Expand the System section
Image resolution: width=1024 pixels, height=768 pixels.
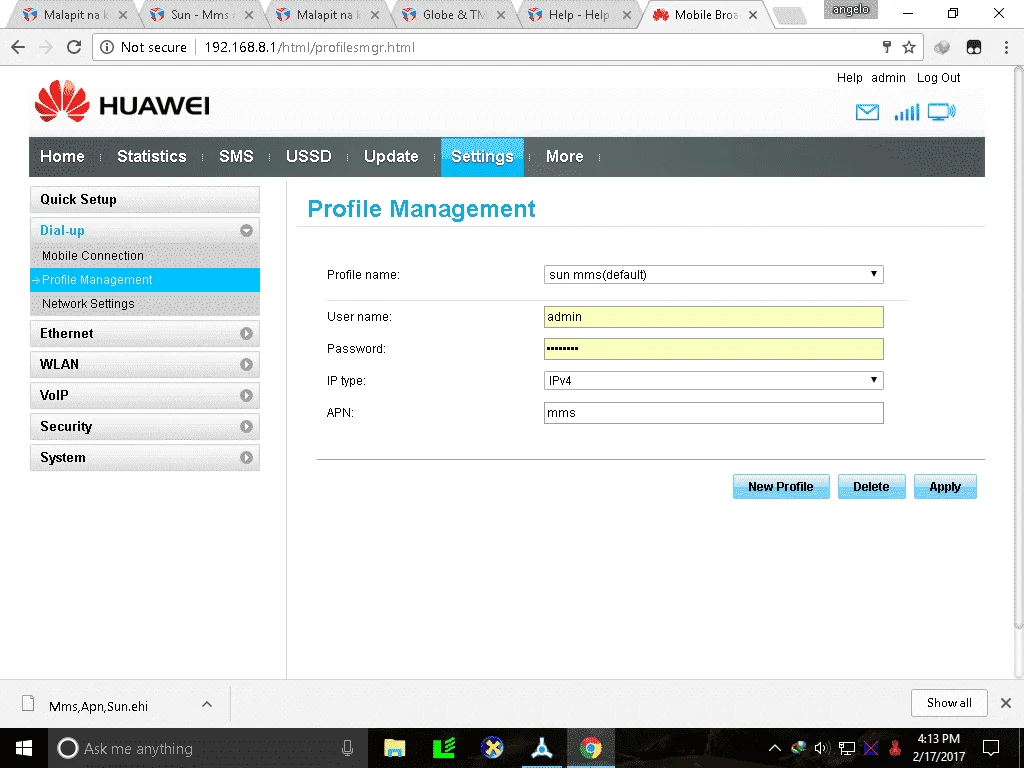pos(246,458)
